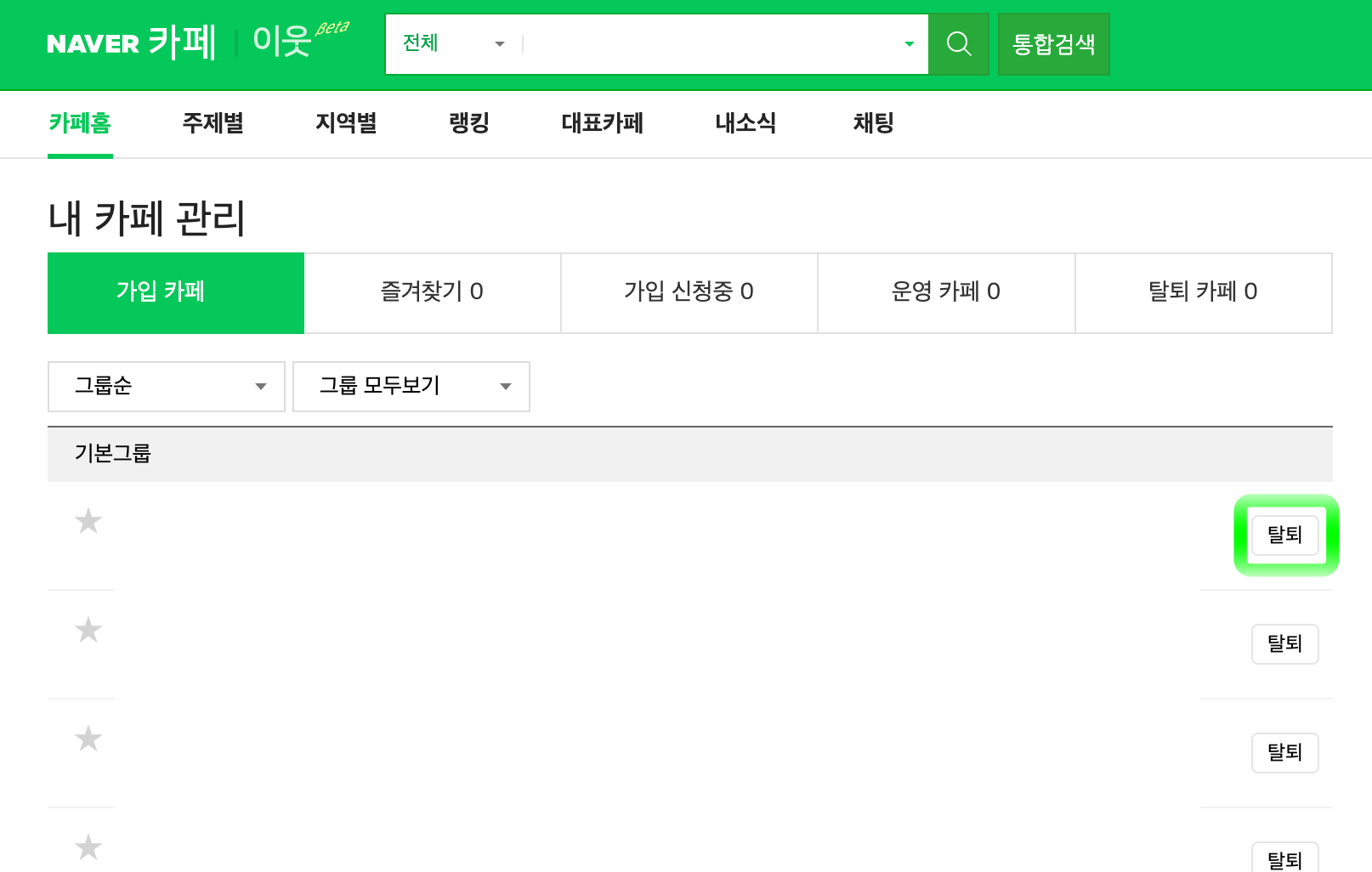
Task: Click the 통합검색 button
Action: tap(1053, 44)
